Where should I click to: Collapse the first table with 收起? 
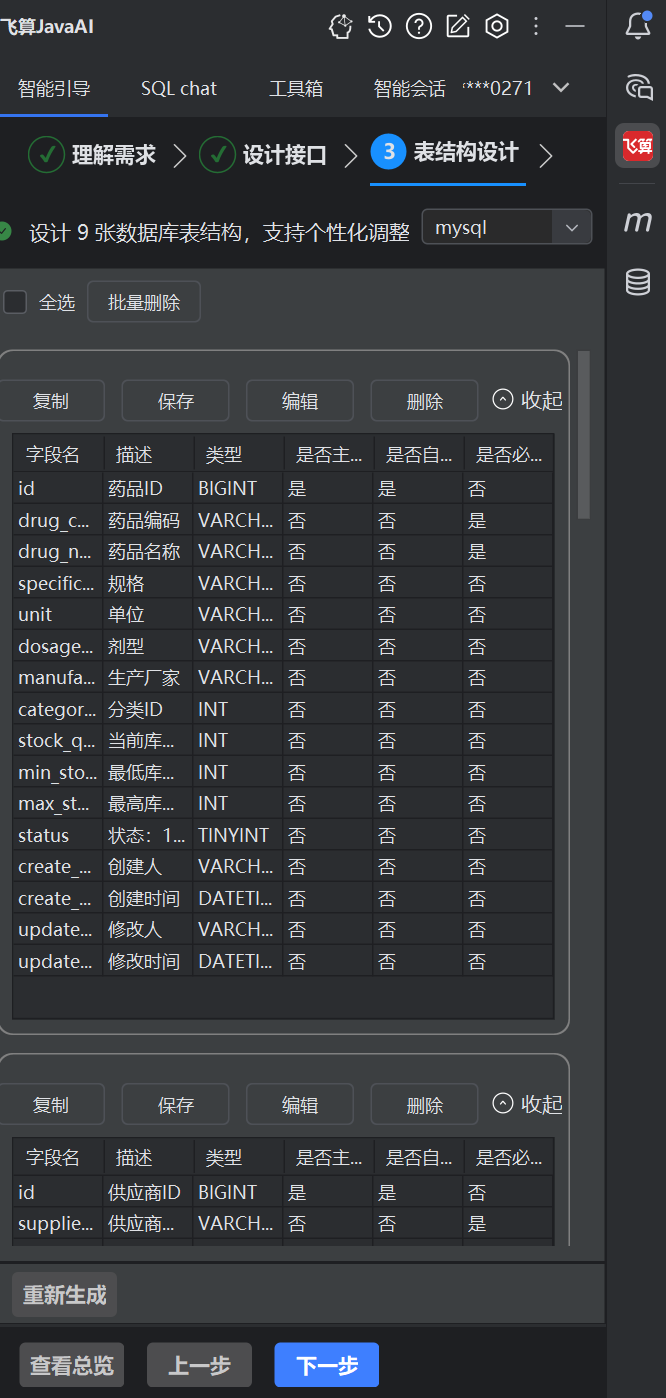(528, 400)
